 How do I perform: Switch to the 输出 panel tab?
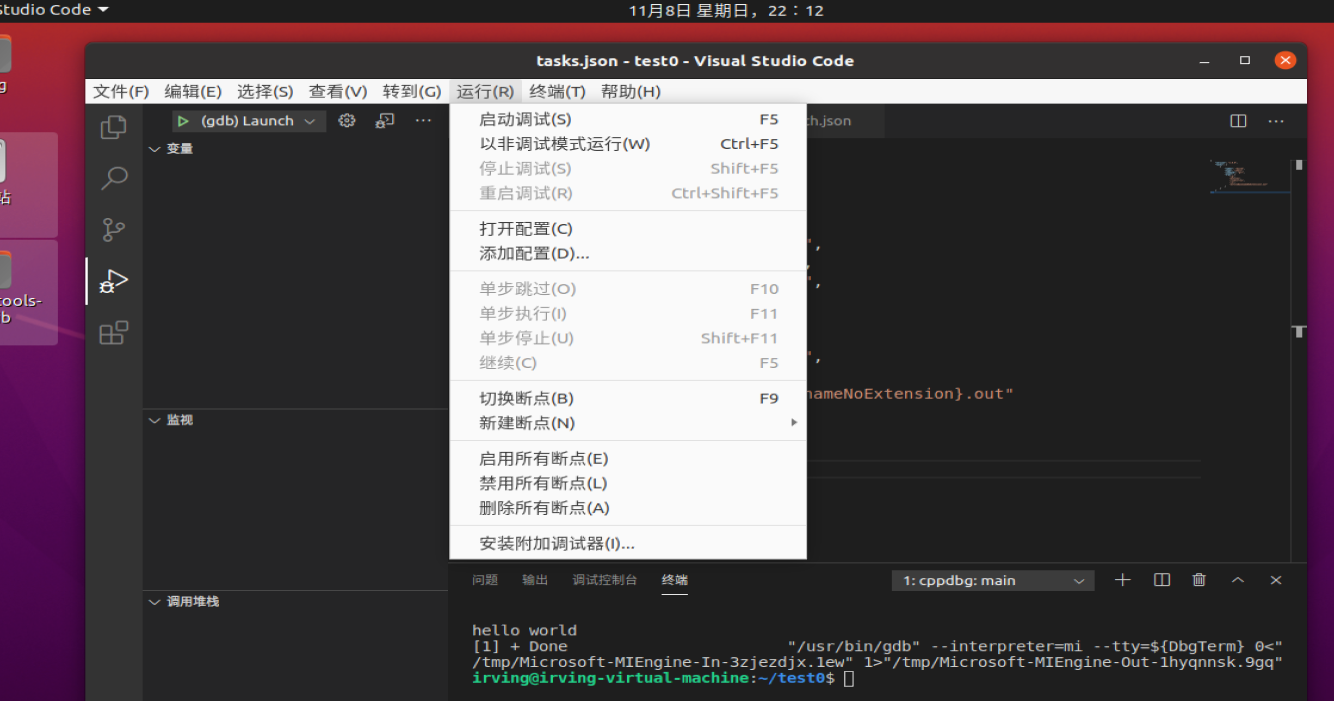click(535, 580)
